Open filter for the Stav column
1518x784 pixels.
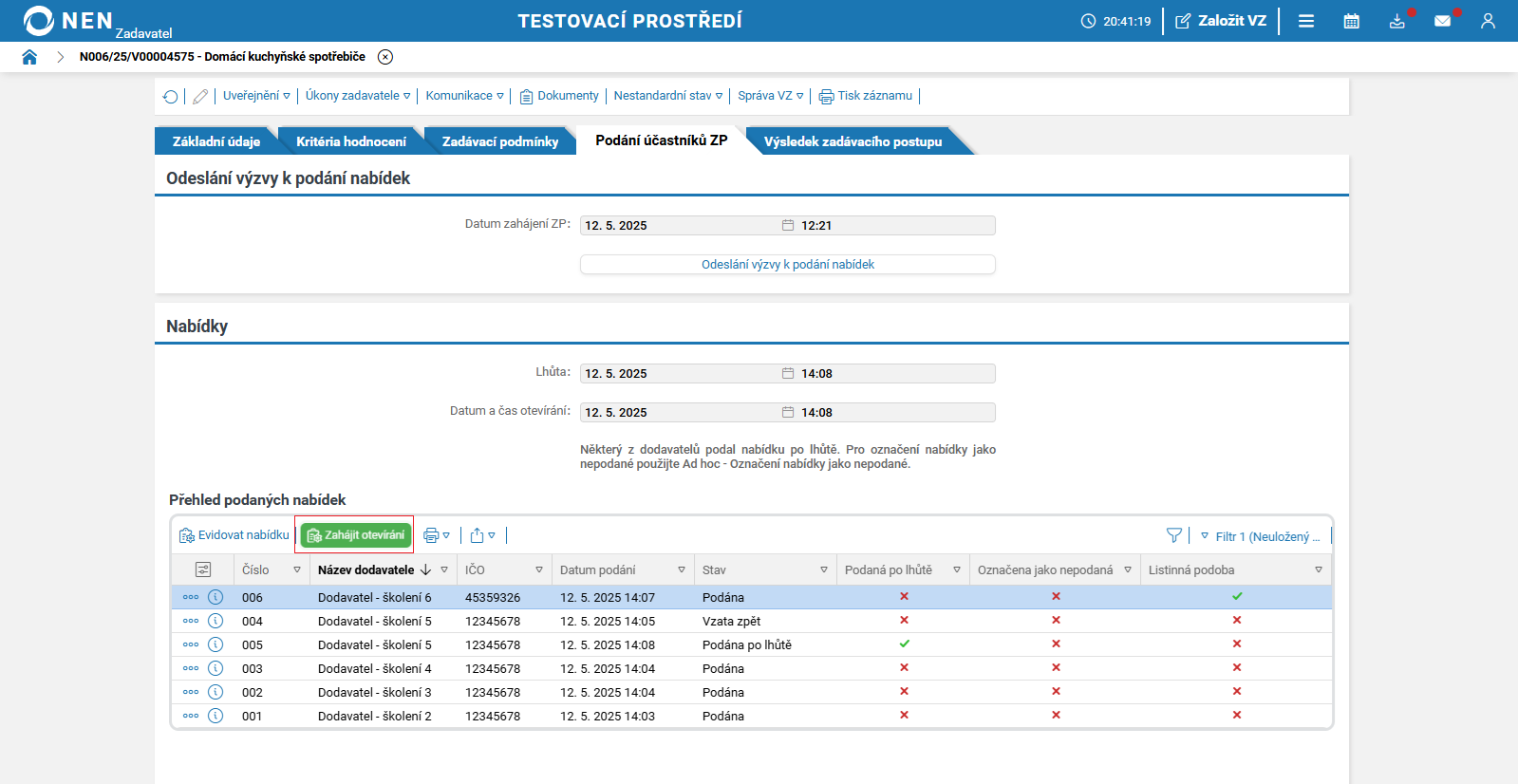(824, 570)
